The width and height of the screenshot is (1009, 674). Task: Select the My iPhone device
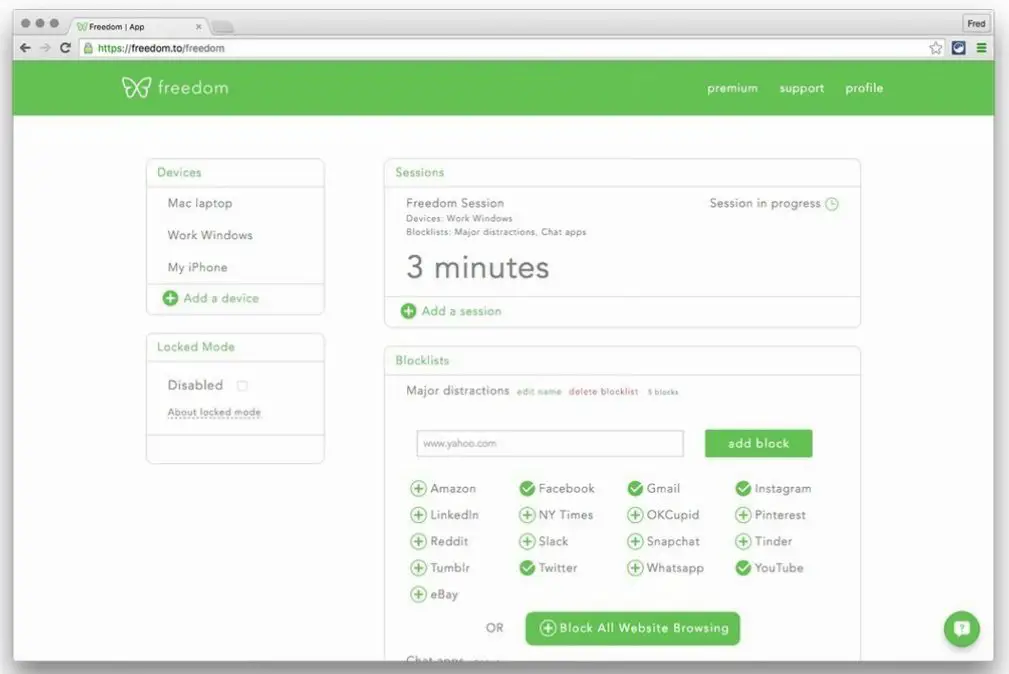point(198,267)
